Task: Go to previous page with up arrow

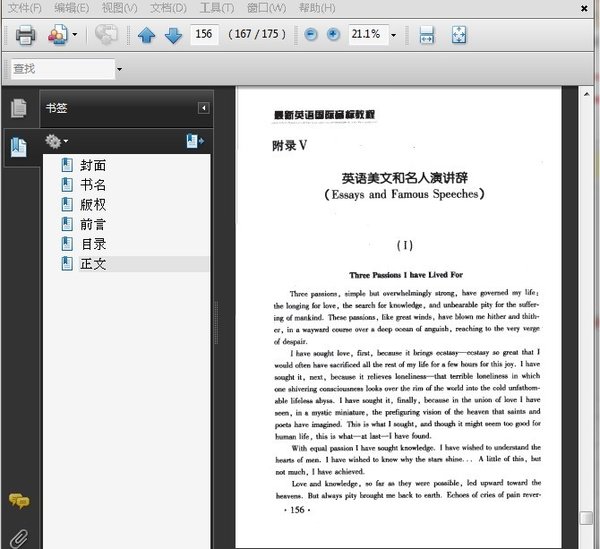Action: coord(147,35)
